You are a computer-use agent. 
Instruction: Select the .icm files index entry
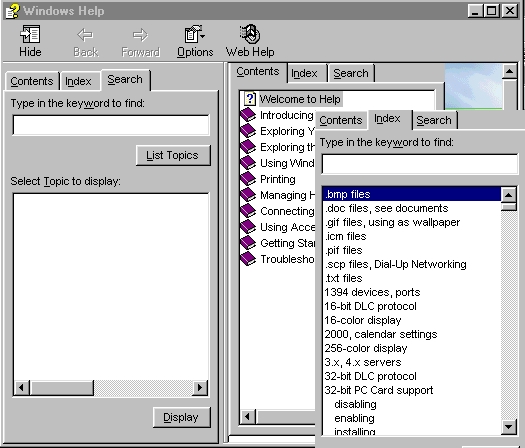411,236
